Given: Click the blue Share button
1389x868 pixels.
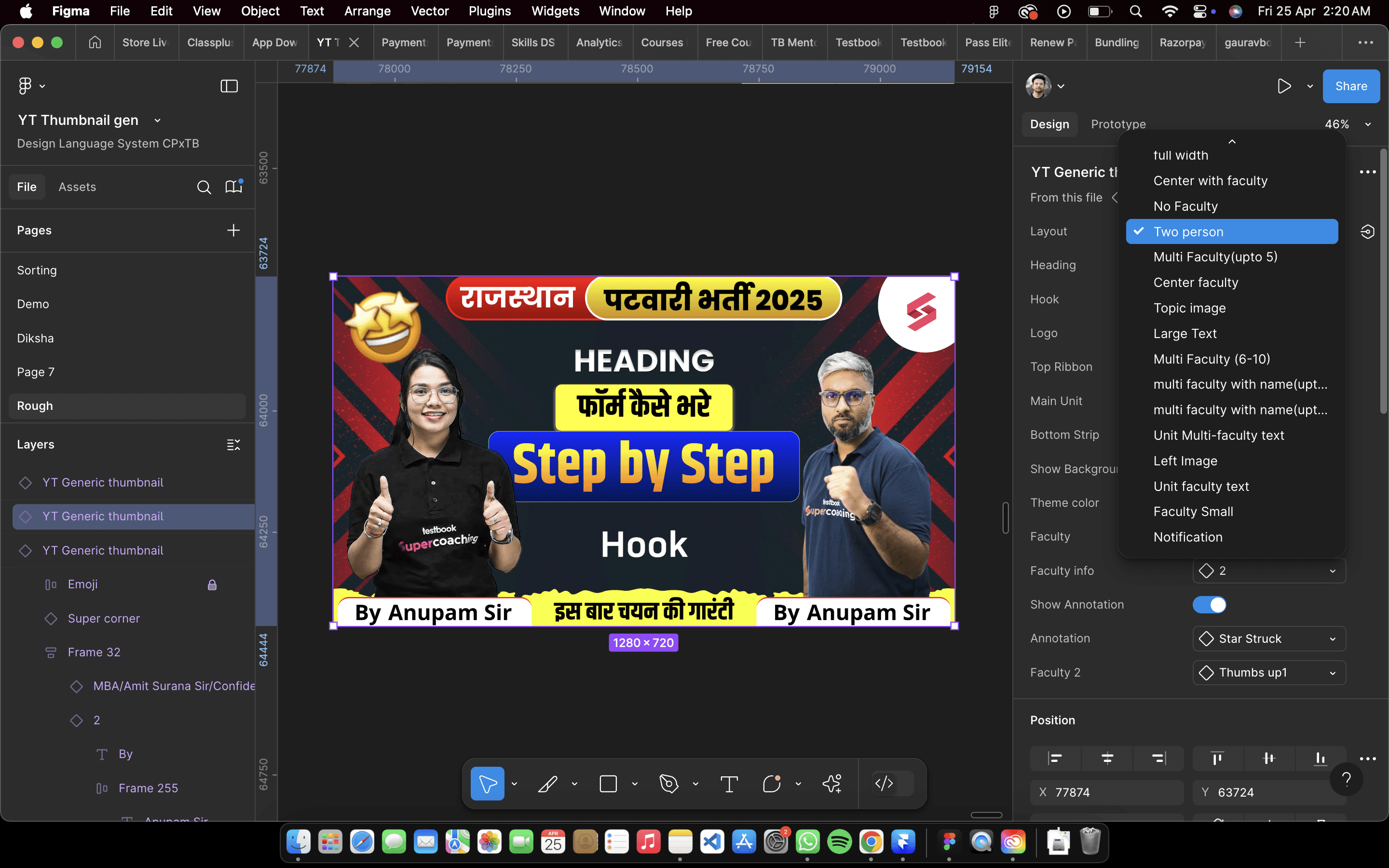Looking at the screenshot, I should (x=1350, y=86).
